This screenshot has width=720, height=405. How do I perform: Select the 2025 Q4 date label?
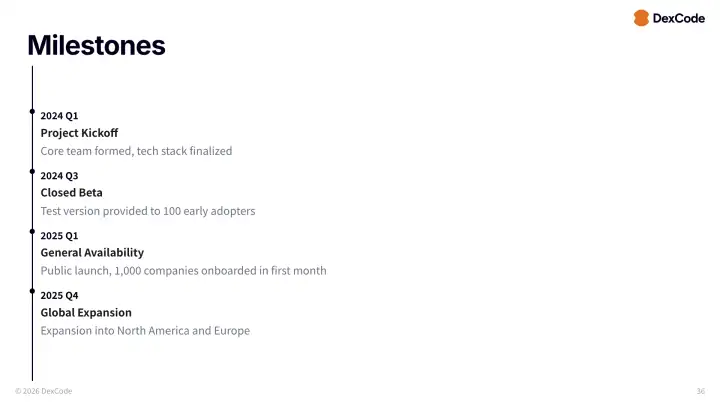click(x=59, y=296)
